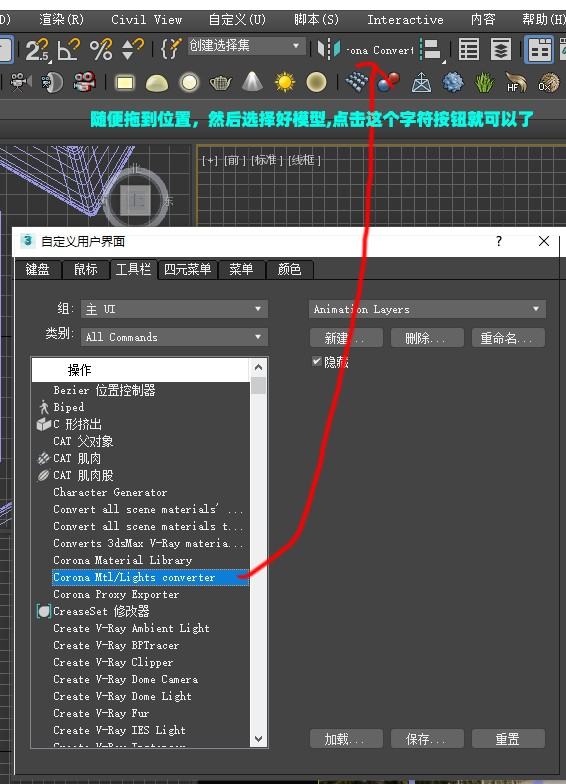This screenshot has width=566, height=784.
Task: Click the 保存 button
Action: coord(427,738)
